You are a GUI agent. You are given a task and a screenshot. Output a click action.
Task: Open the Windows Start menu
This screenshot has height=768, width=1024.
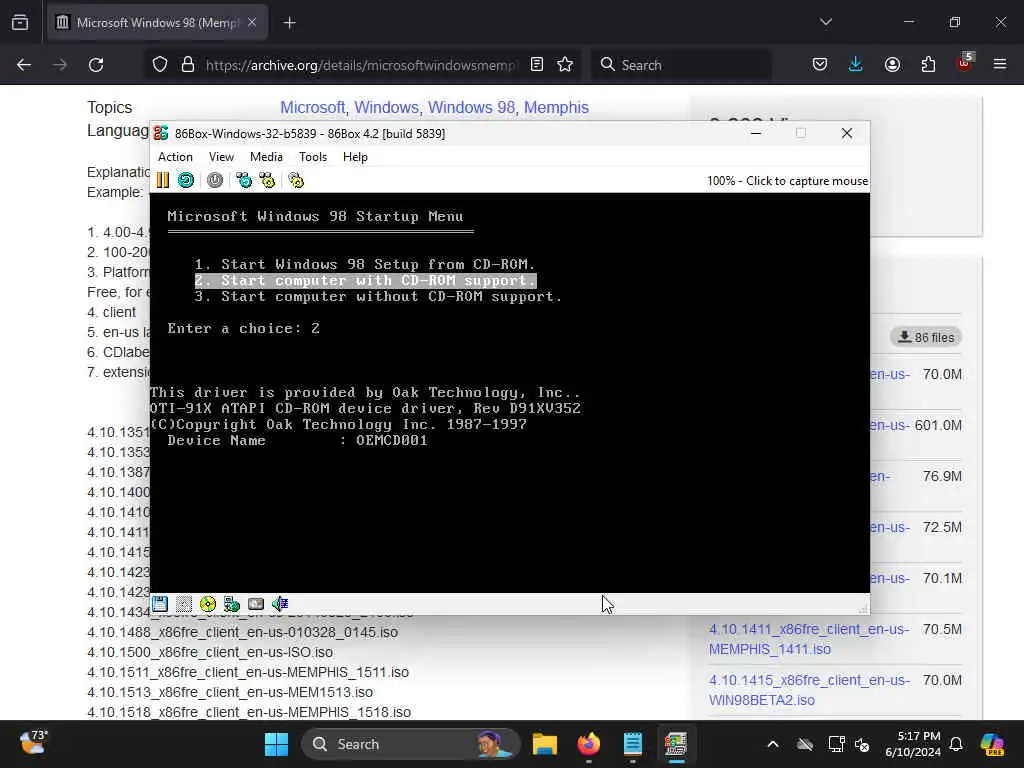click(276, 744)
